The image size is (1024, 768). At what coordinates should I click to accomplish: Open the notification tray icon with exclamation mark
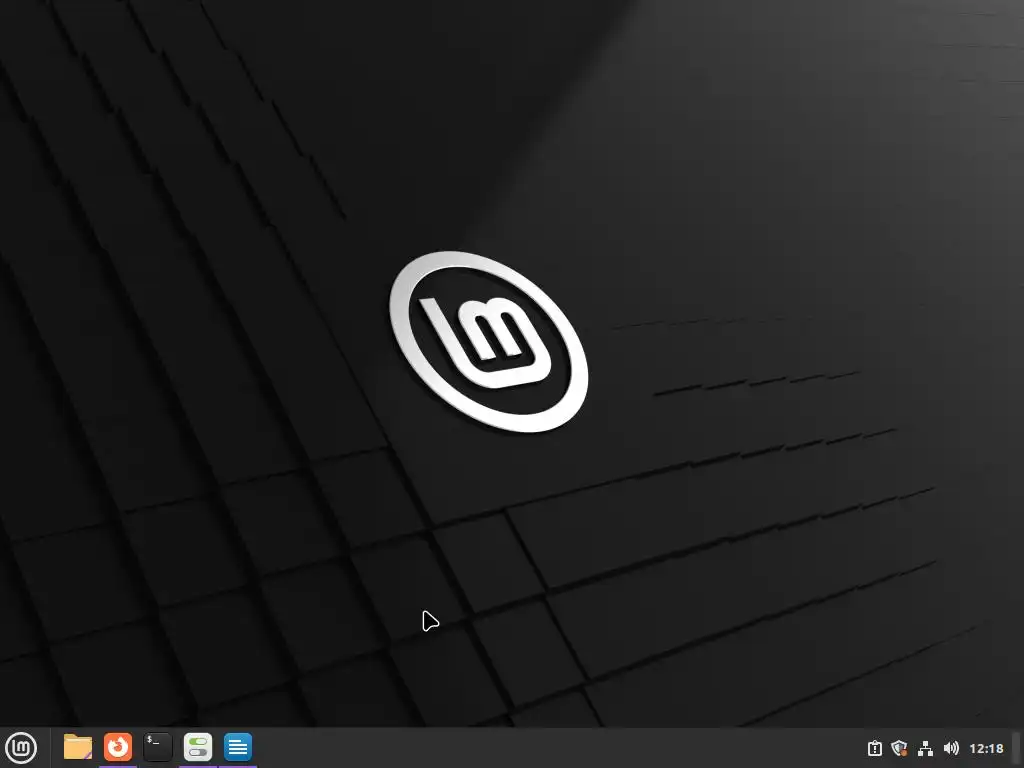[874, 748]
